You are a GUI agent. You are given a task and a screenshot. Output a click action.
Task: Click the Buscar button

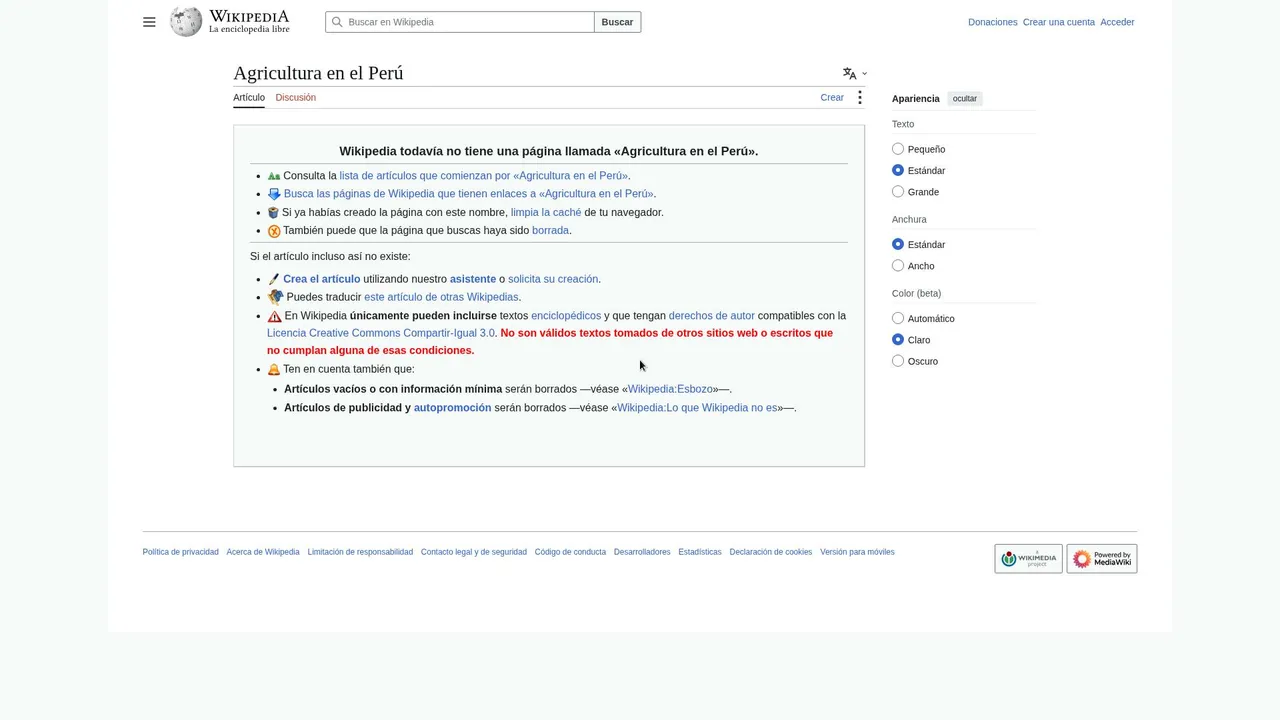tap(617, 22)
